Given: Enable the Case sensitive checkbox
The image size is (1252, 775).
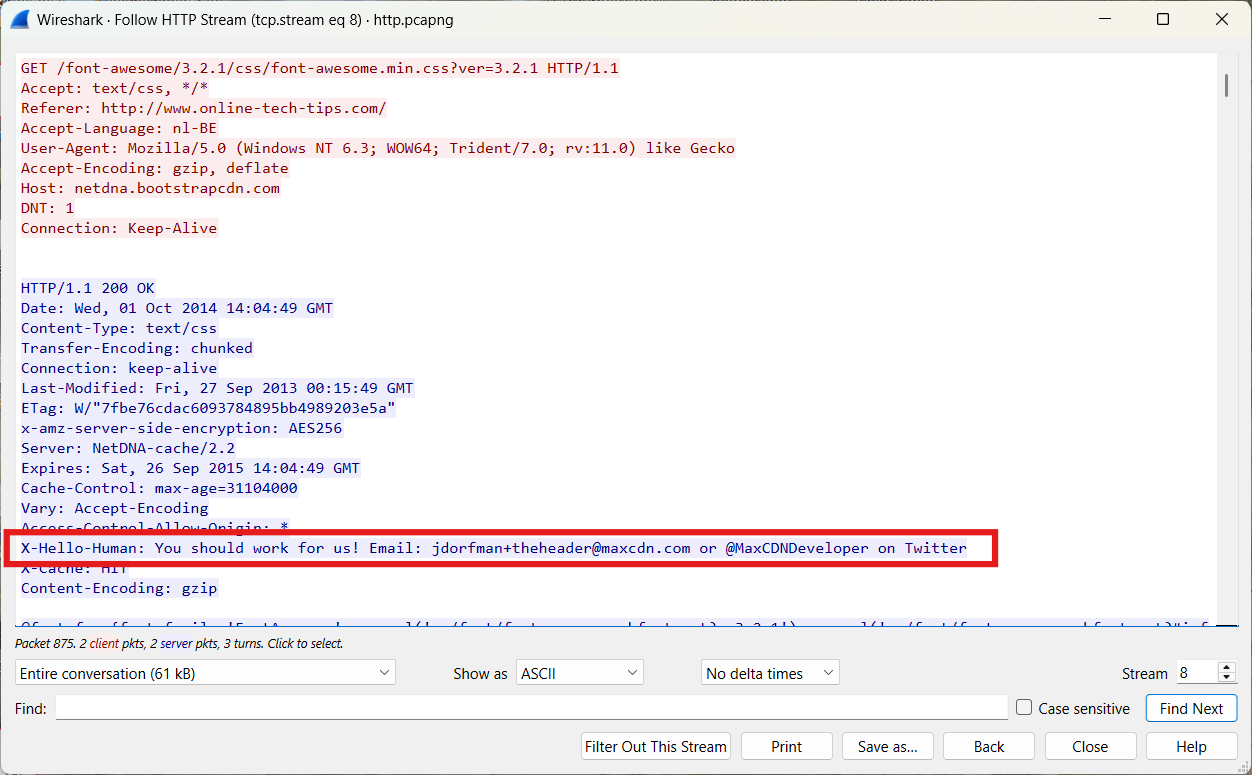Looking at the screenshot, I should [x=1024, y=708].
